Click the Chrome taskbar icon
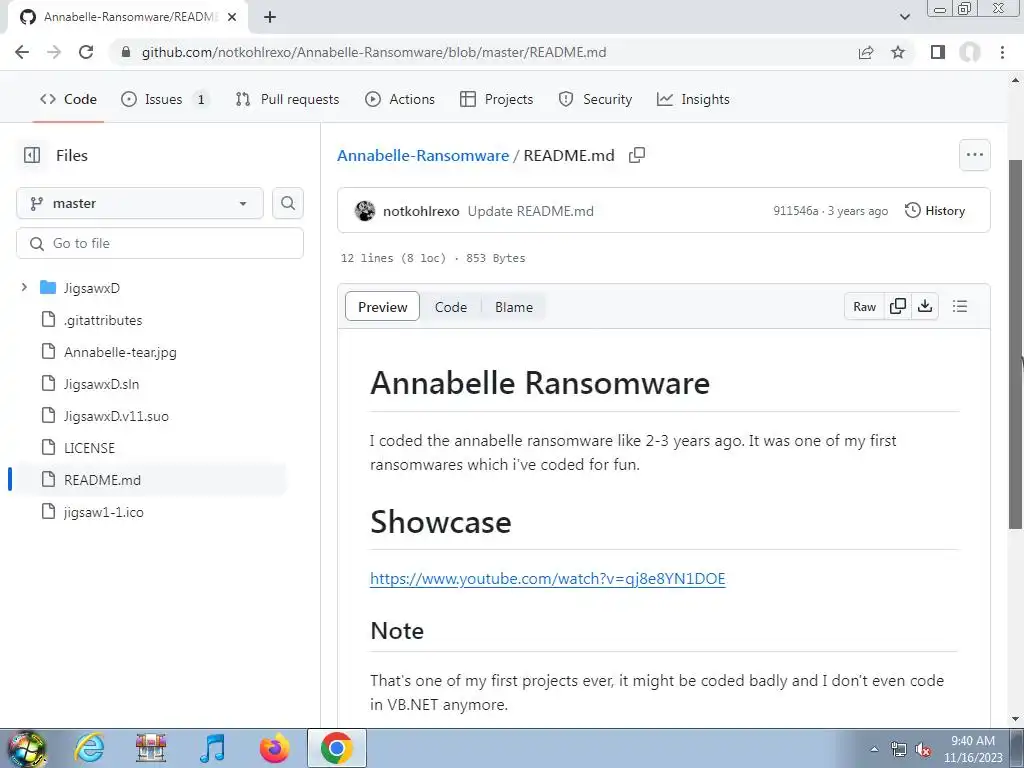Viewport: 1024px width, 768px height. tap(337, 748)
